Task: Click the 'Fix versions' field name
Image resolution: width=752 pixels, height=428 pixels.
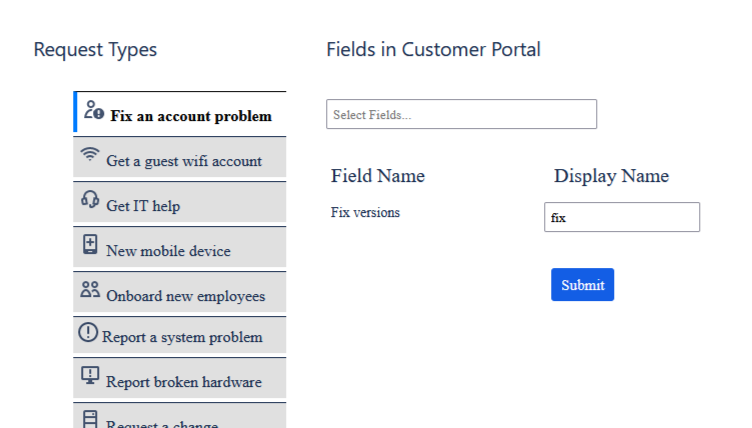Action: click(365, 212)
